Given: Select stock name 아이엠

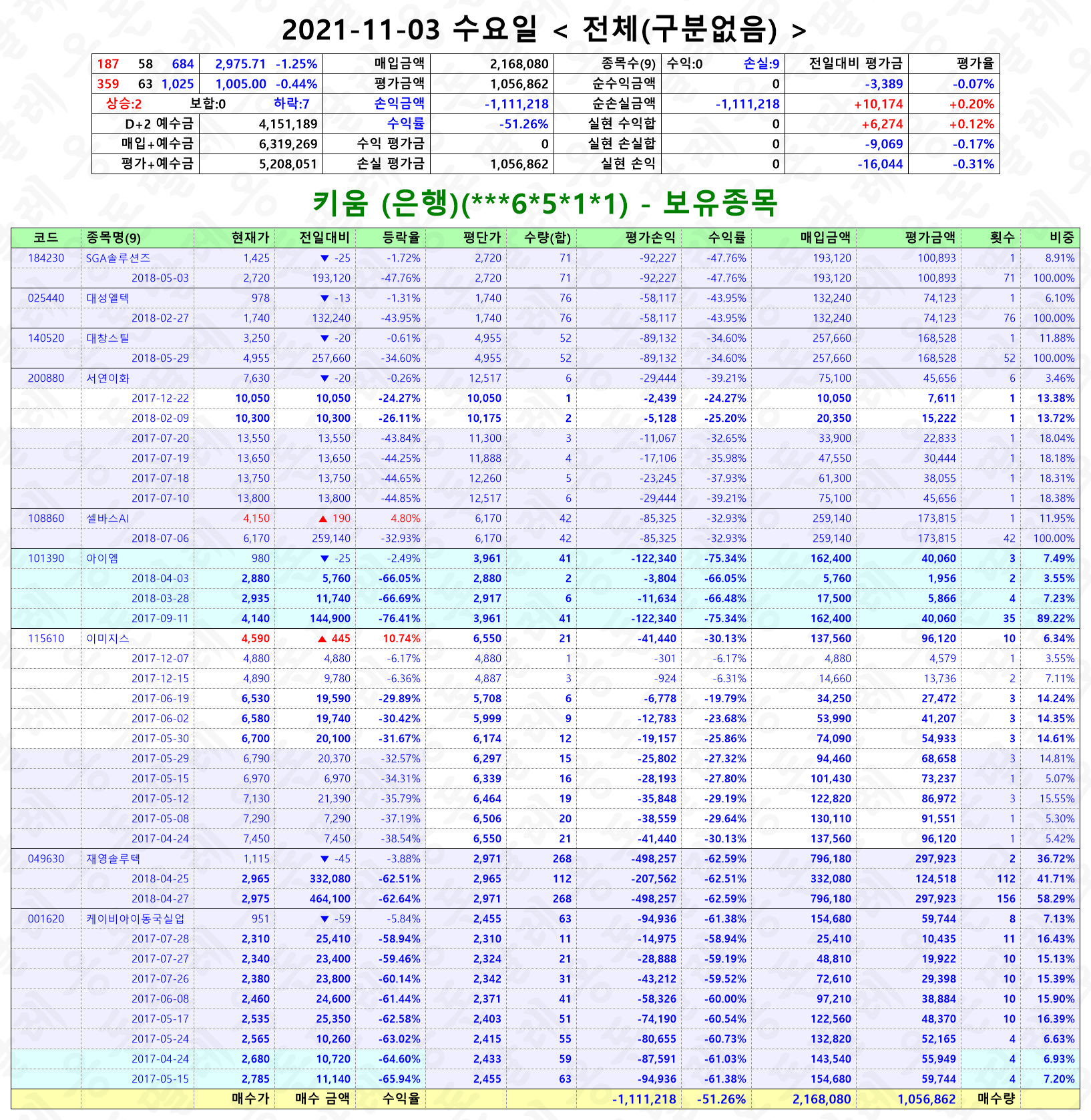Looking at the screenshot, I should [x=102, y=559].
